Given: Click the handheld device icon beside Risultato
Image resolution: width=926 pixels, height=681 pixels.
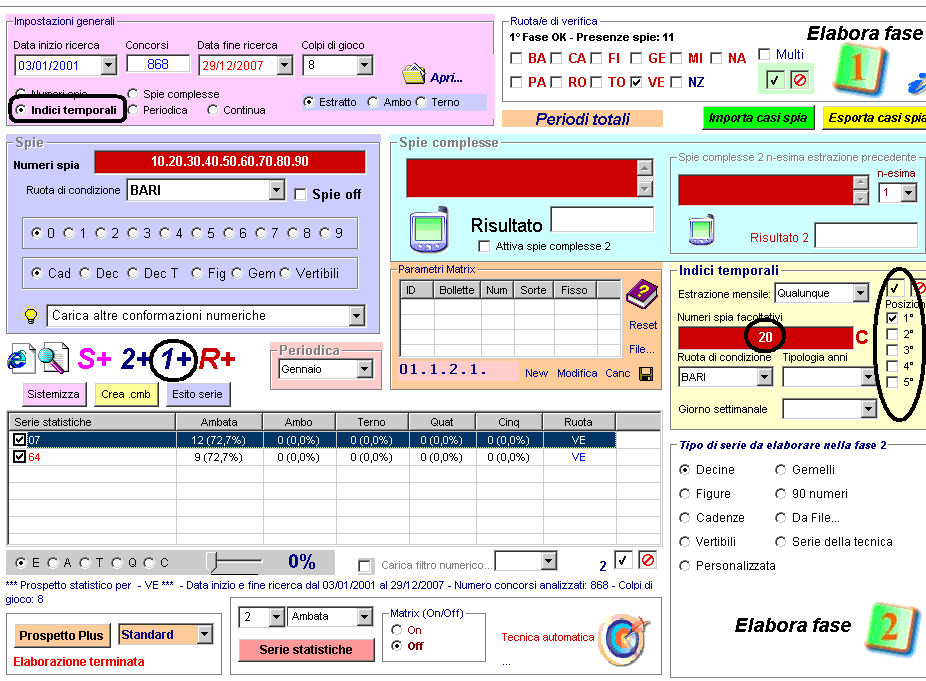Looking at the screenshot, I should point(429,230).
